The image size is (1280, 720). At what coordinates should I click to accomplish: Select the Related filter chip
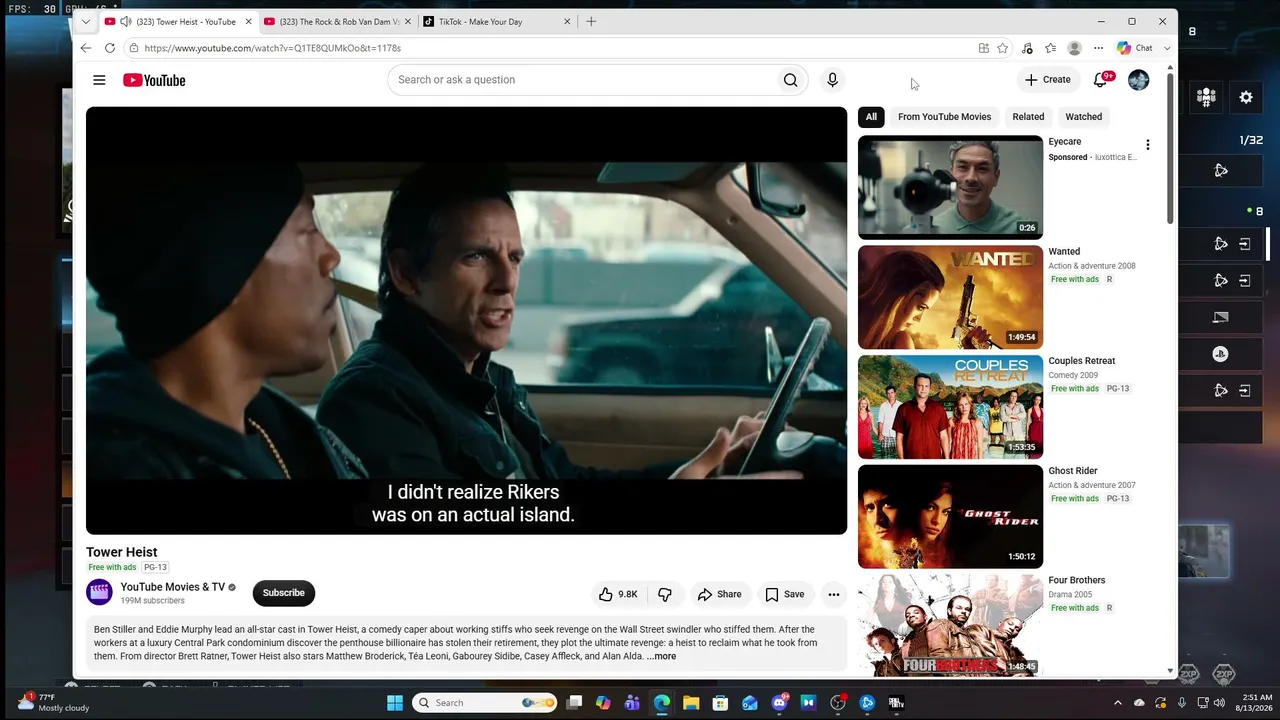[1028, 117]
